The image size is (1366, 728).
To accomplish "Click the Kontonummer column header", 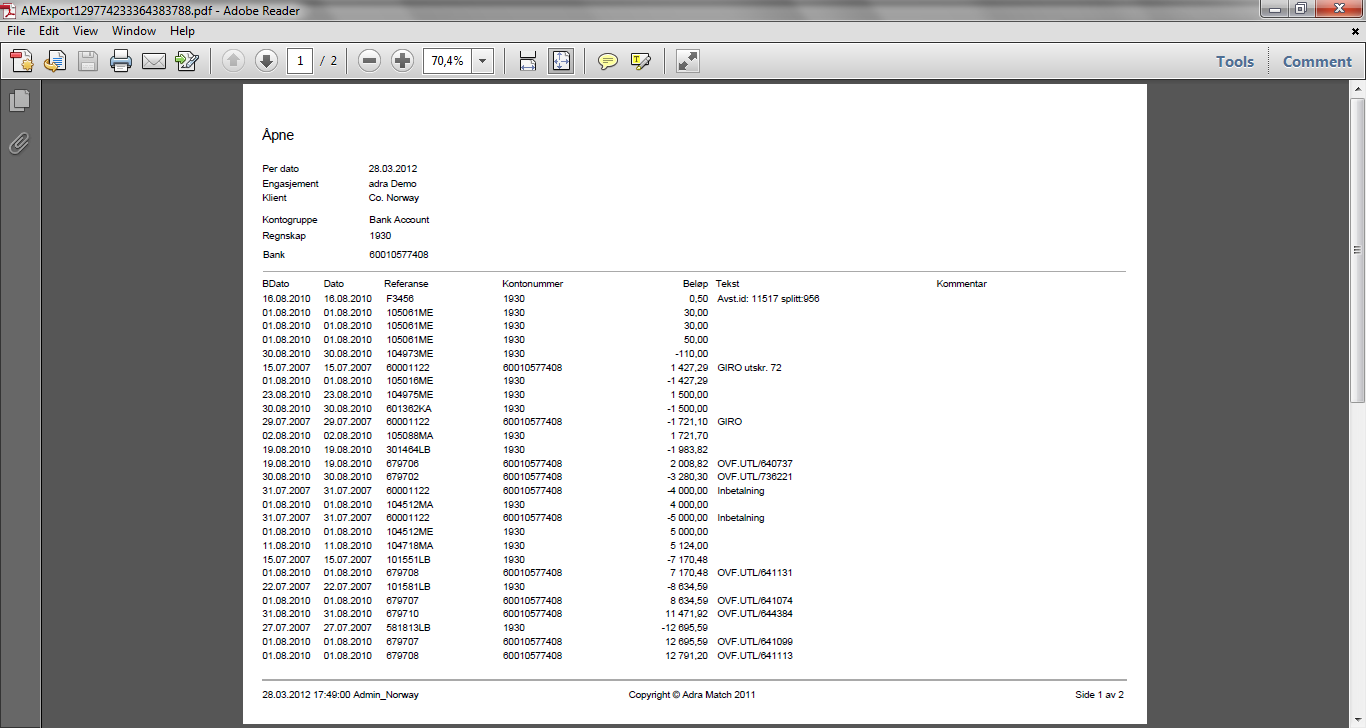I will [532, 284].
